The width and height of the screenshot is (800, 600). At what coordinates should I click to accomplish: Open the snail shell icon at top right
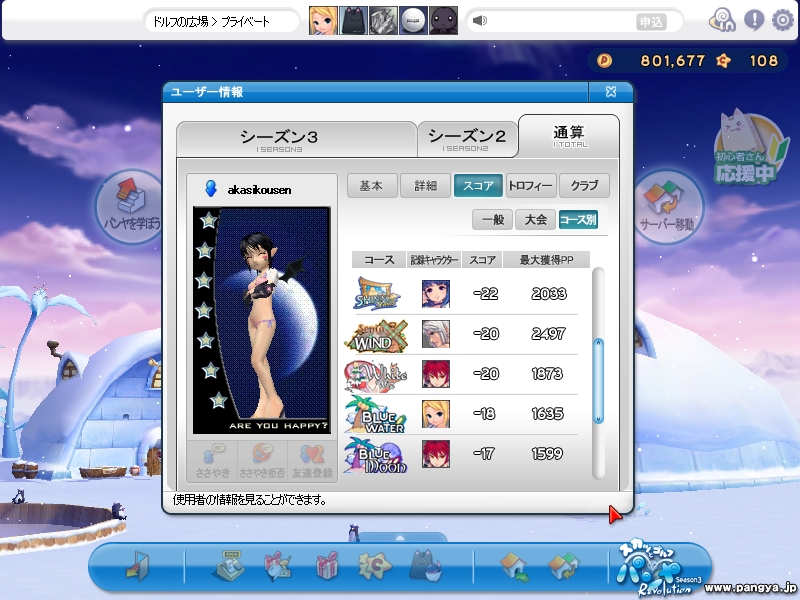pyautogui.click(x=722, y=20)
